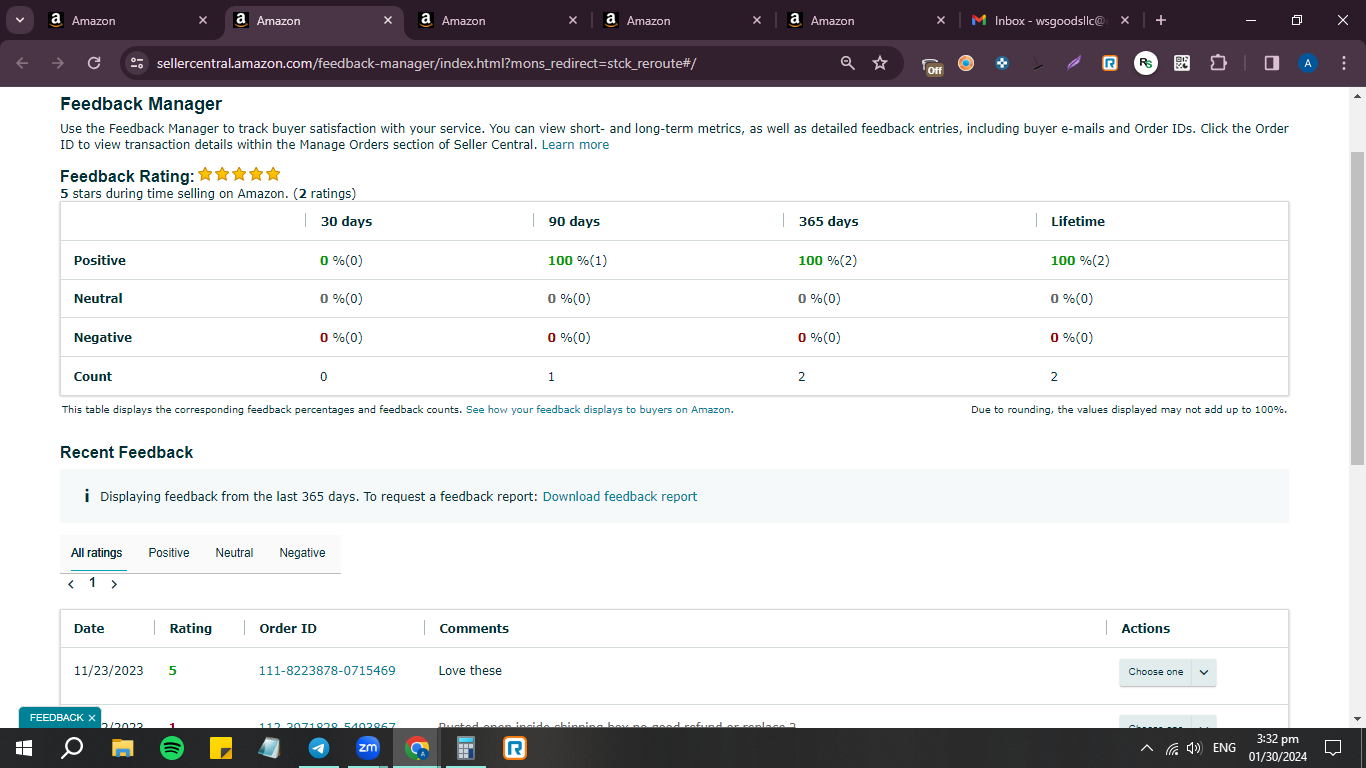Open Sticky Notes from the taskbar
Screen dimensions: 1366x768
(221, 747)
